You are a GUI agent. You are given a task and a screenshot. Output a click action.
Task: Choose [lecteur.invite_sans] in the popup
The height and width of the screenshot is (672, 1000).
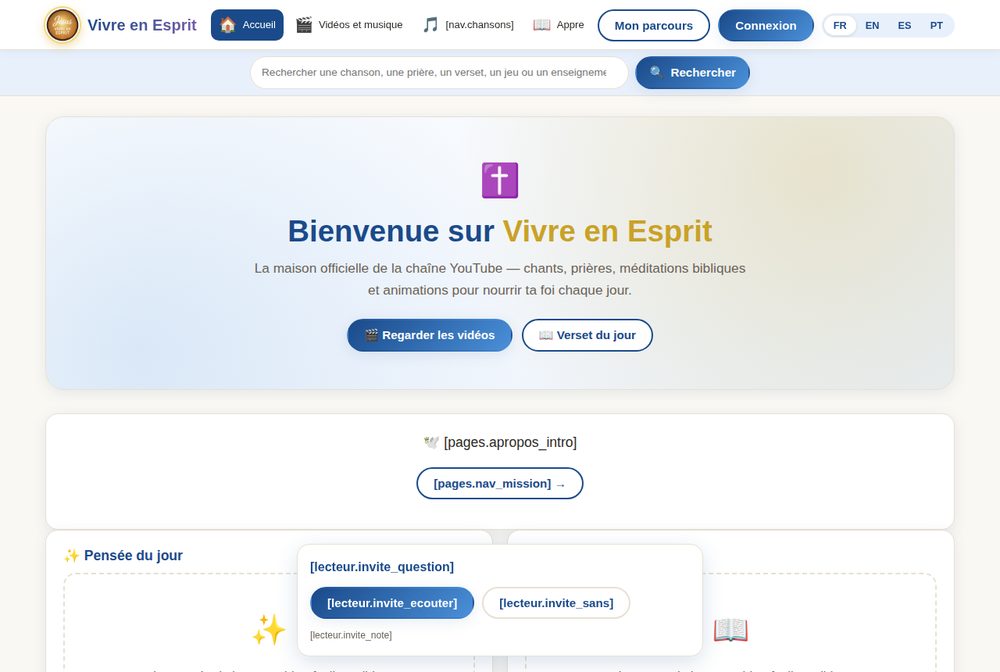point(556,603)
